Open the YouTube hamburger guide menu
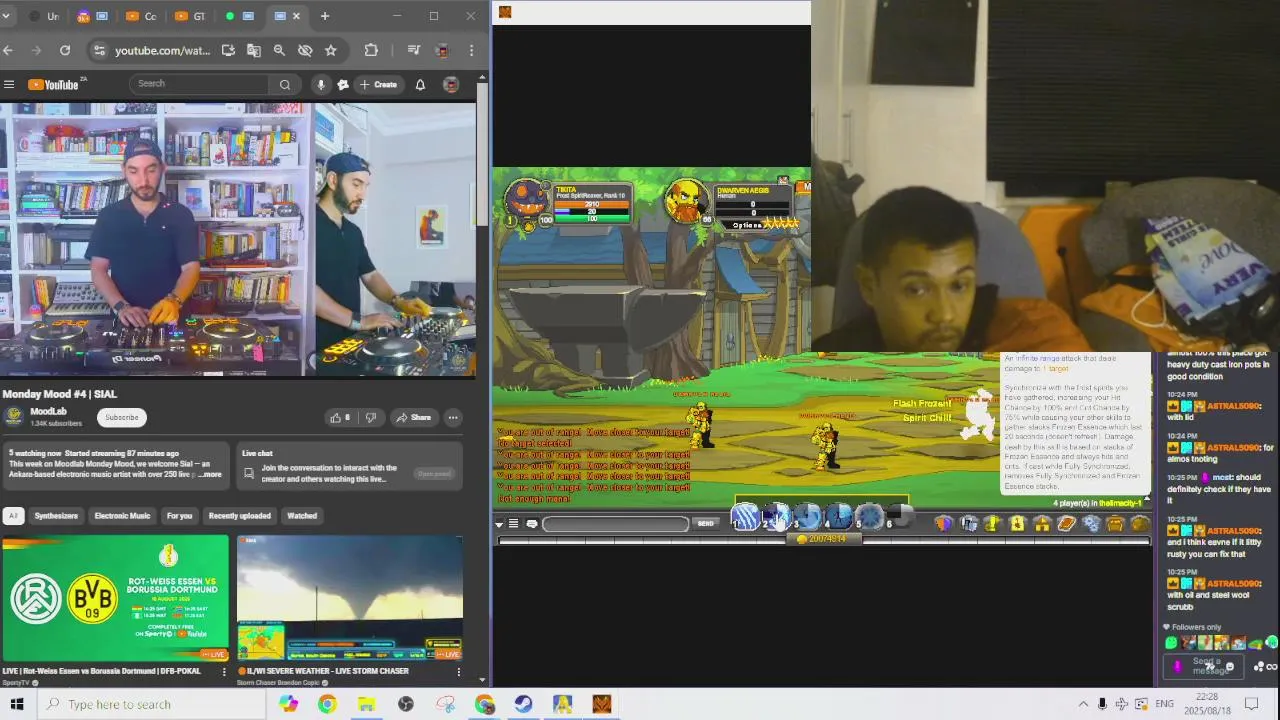 pos(9,85)
